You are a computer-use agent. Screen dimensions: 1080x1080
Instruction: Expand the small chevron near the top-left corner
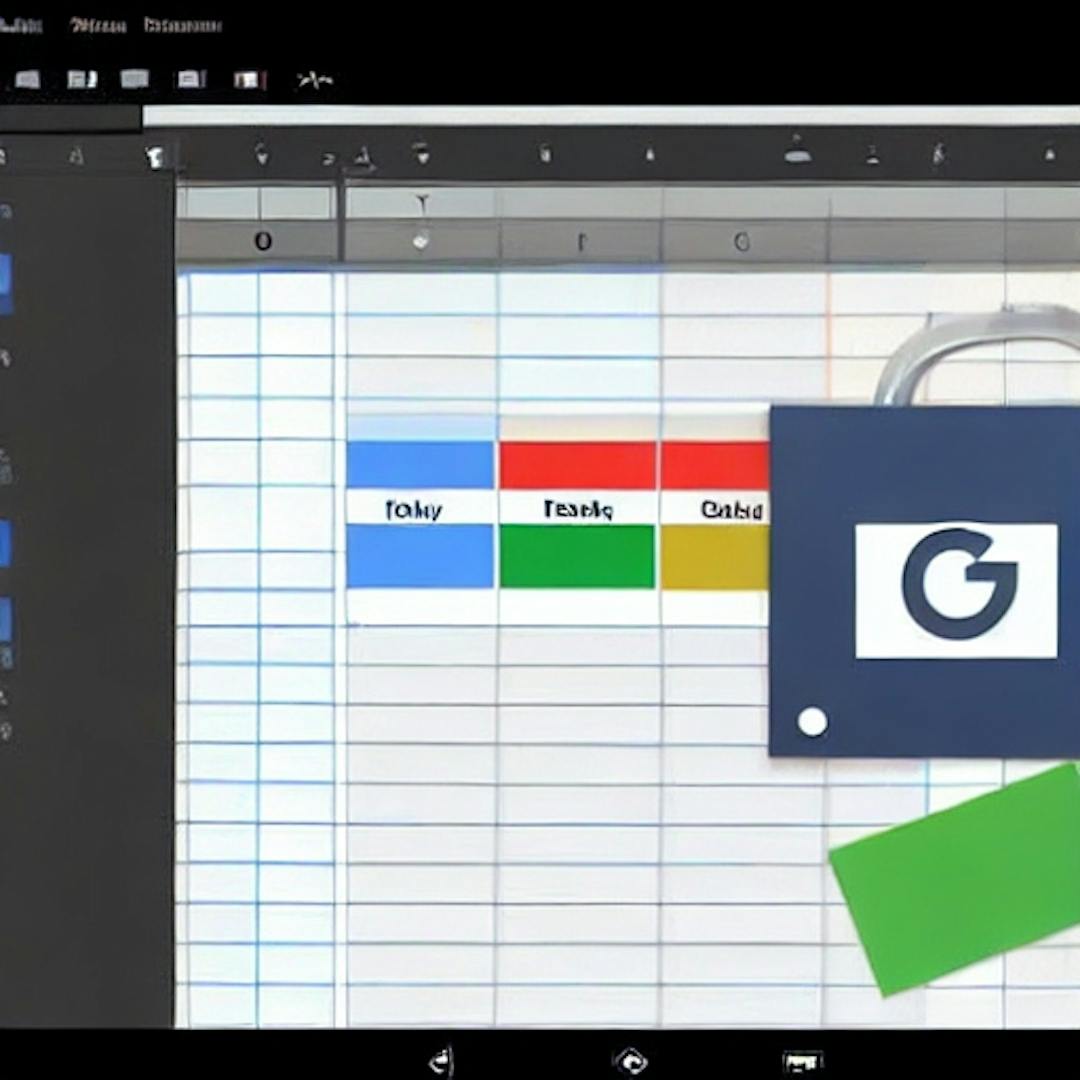click(156, 157)
